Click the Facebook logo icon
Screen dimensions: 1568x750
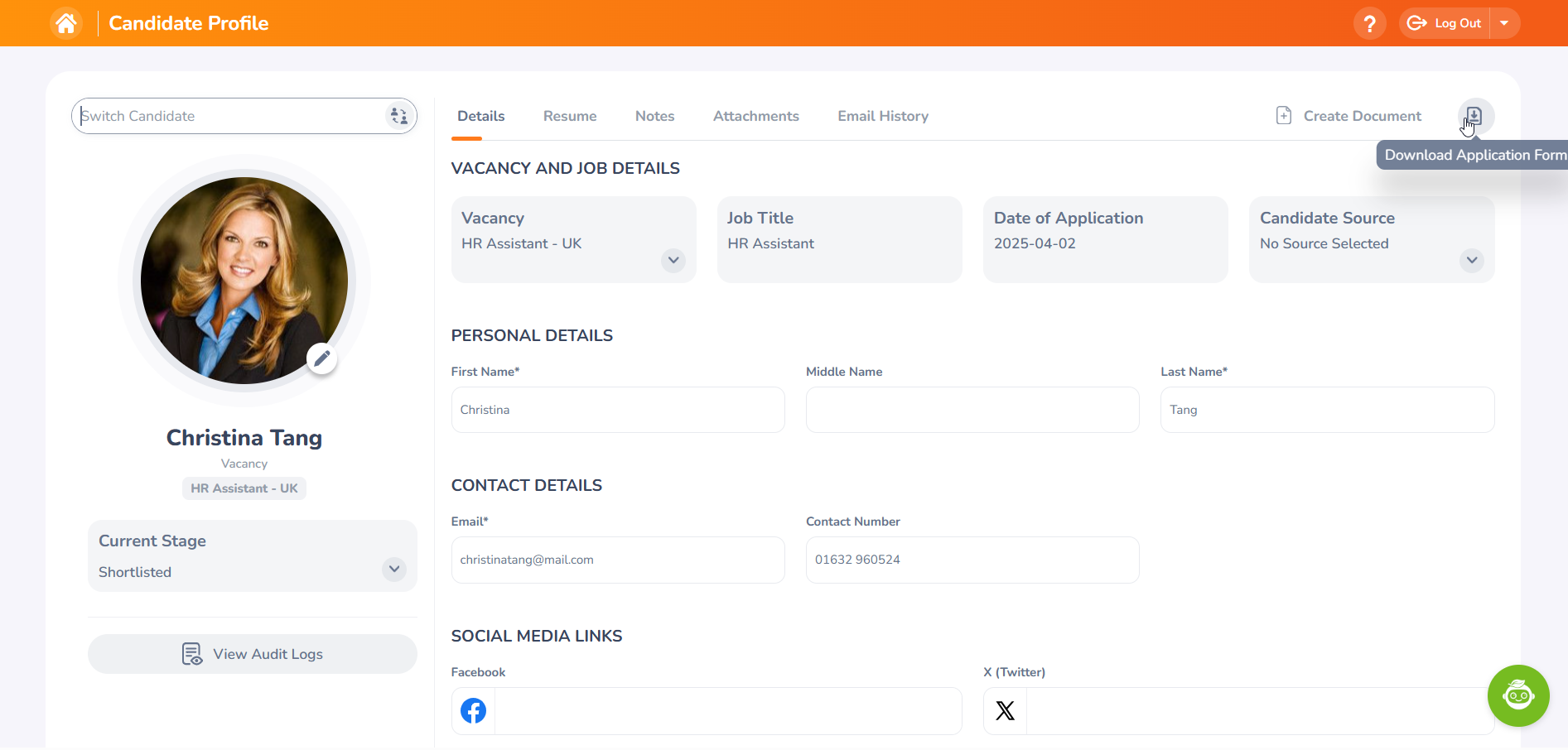point(473,710)
